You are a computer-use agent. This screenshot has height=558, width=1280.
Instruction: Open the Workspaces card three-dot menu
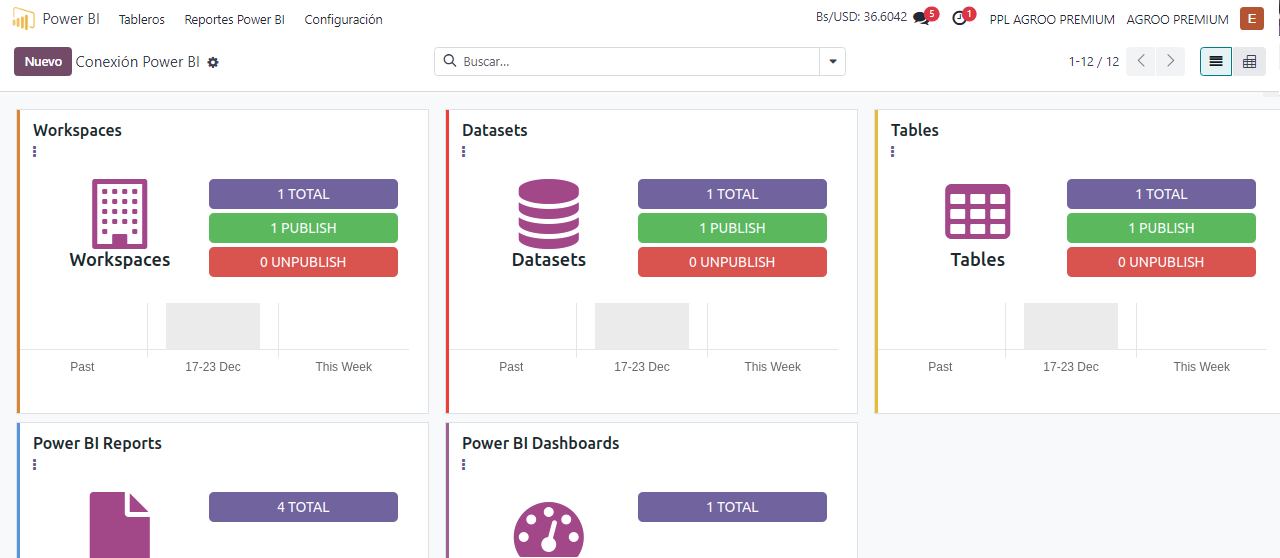point(35,152)
